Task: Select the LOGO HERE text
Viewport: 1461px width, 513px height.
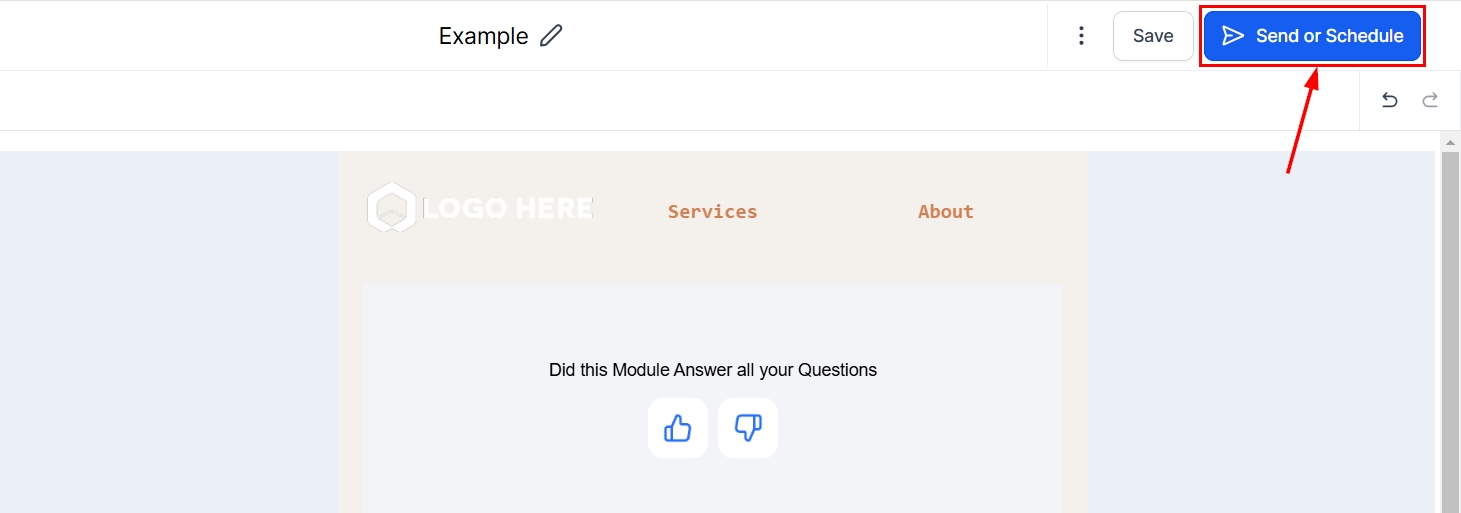Action: coord(508,208)
